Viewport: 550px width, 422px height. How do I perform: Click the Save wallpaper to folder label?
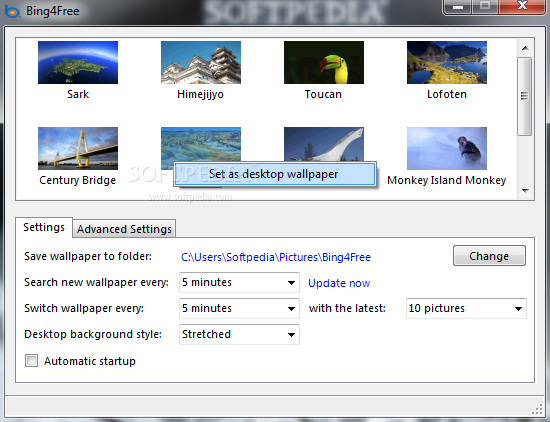88,256
